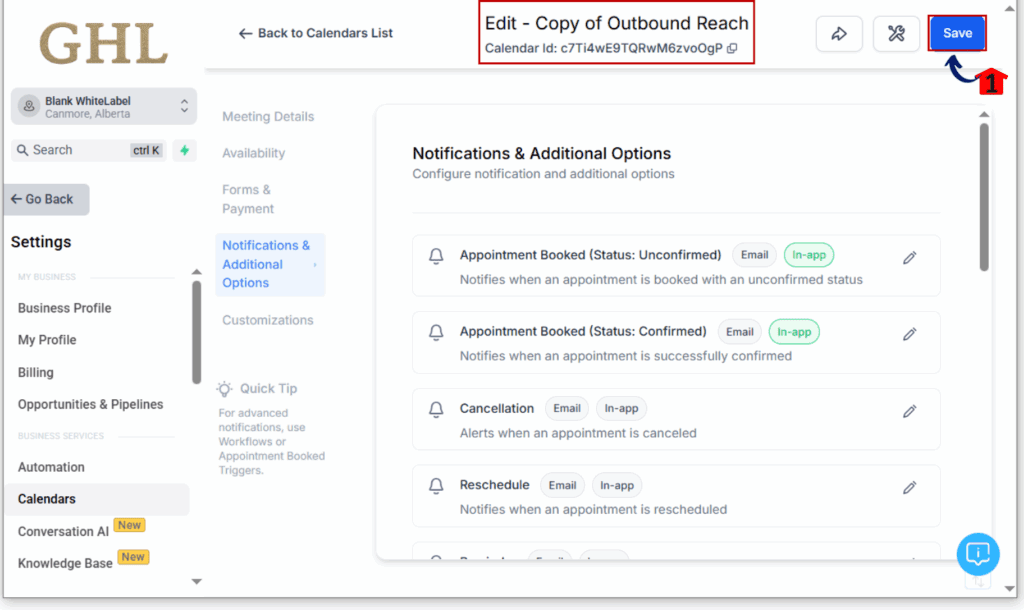Edit Appointment Booked Confirmed notification pencil

tap(909, 334)
